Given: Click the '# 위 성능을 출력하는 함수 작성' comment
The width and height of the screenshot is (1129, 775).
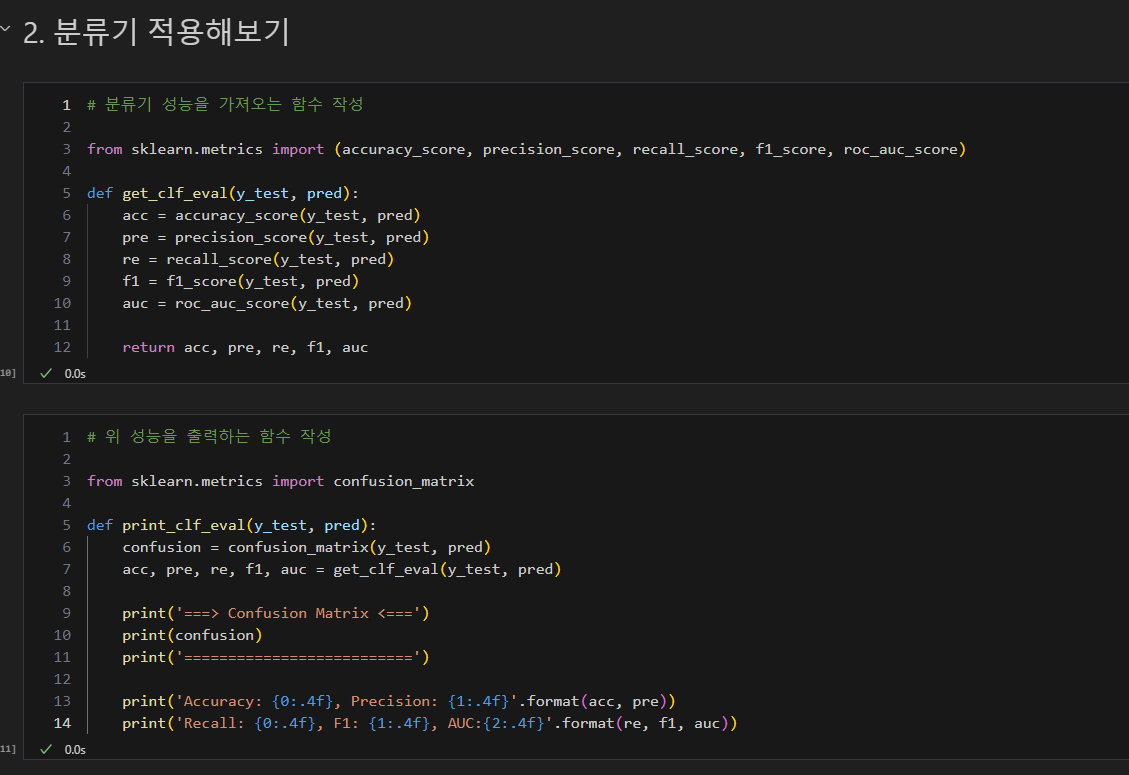Looking at the screenshot, I should (209, 436).
